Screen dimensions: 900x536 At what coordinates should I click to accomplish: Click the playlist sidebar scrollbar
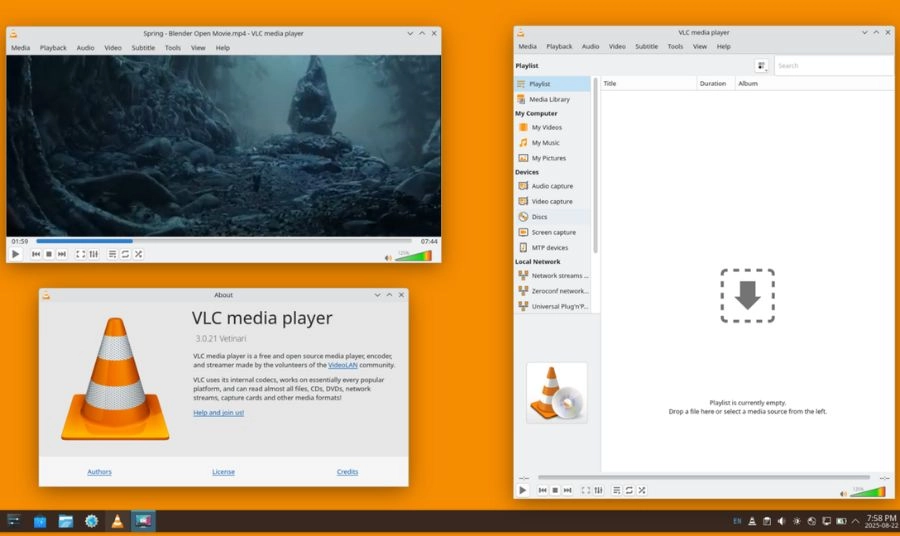595,165
